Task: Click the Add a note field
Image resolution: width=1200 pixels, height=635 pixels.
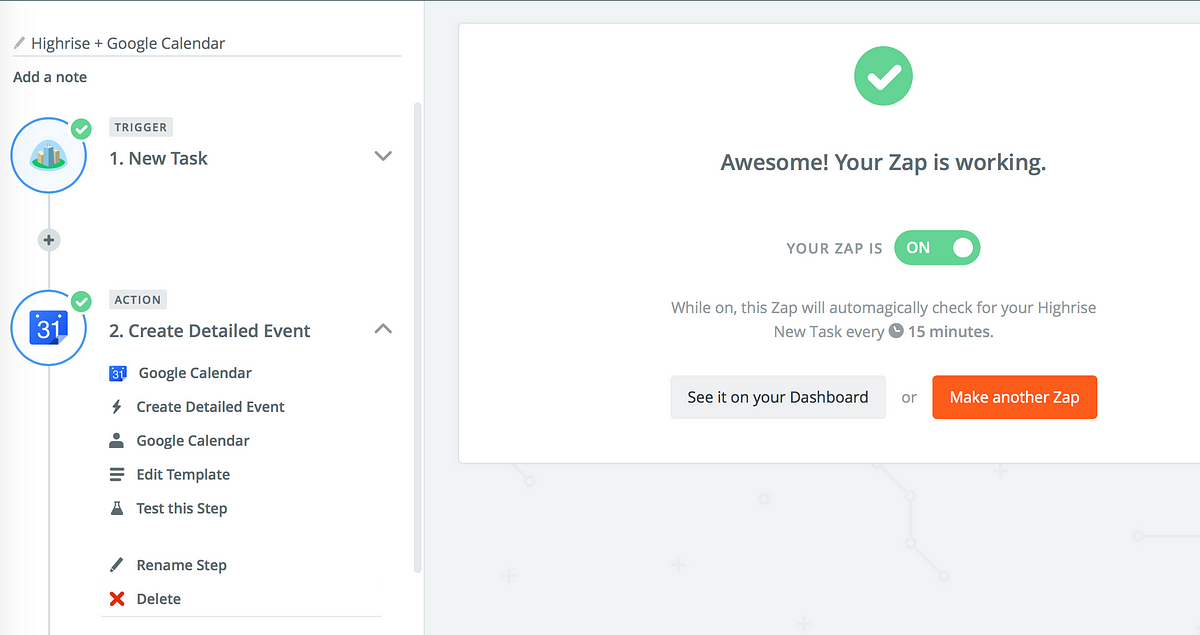Action: pyautogui.click(x=50, y=77)
